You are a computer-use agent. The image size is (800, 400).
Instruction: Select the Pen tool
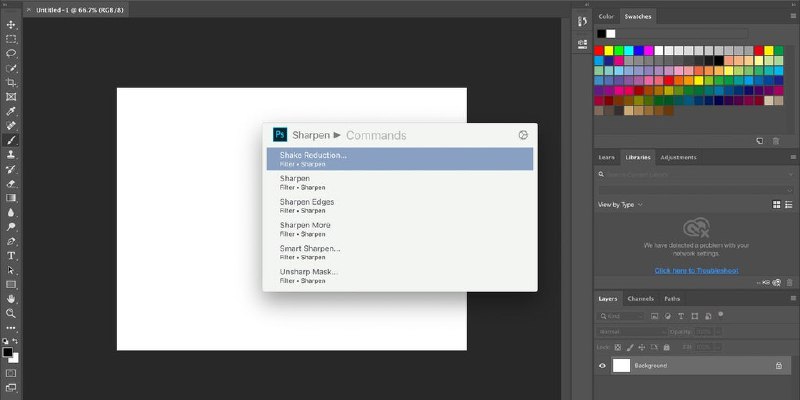tap(11, 241)
